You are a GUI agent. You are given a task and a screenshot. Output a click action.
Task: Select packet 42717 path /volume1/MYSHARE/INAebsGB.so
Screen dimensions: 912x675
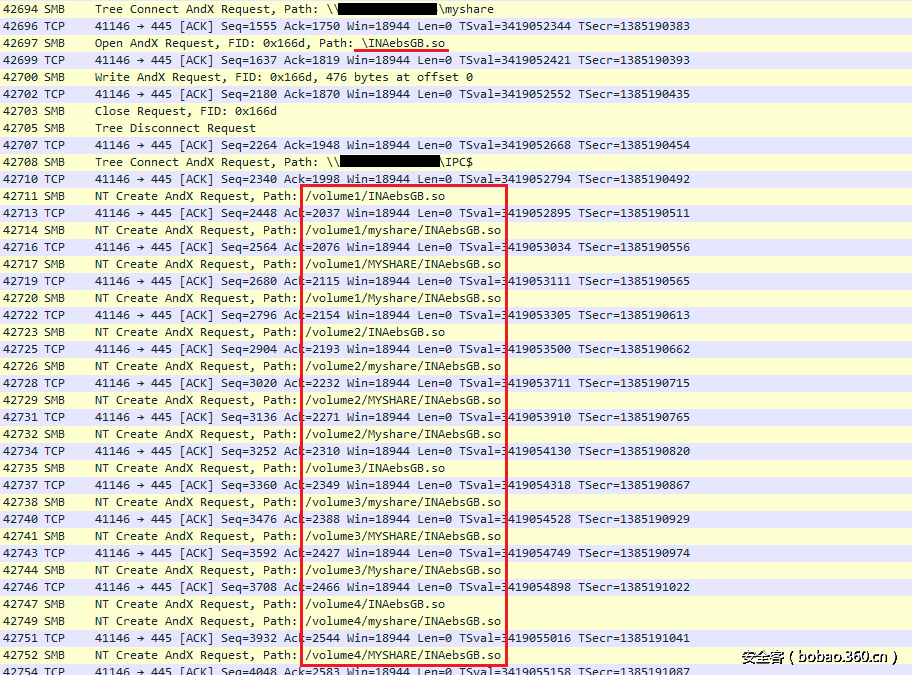(456, 265)
